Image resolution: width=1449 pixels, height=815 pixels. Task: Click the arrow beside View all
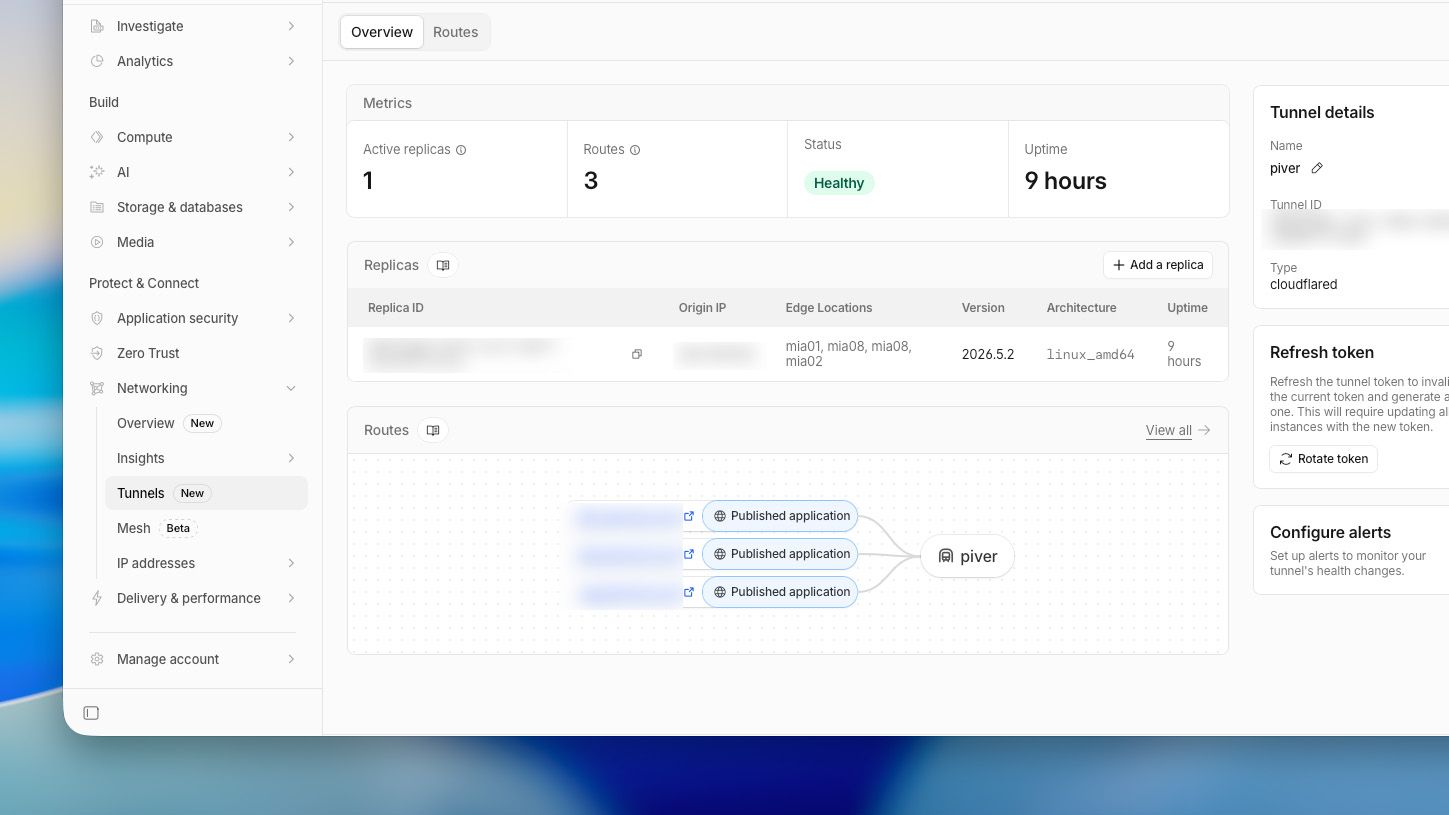click(1204, 430)
